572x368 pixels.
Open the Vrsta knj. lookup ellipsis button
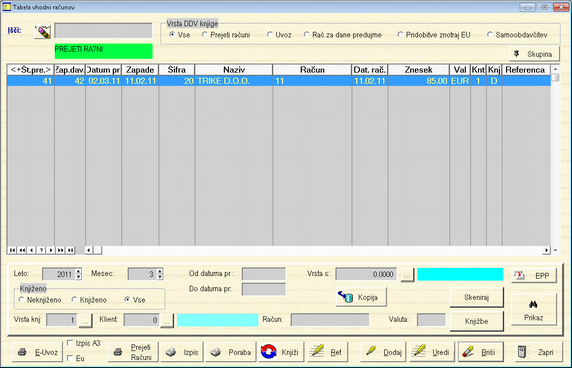[x=85, y=321]
